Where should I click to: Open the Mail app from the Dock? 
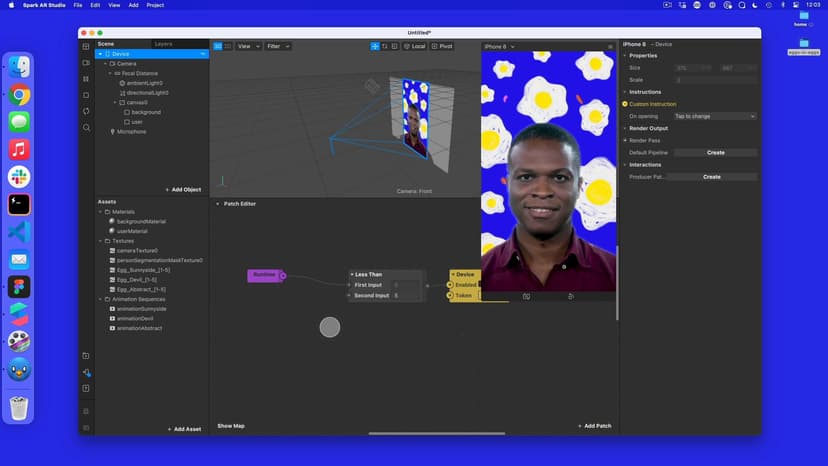19,259
